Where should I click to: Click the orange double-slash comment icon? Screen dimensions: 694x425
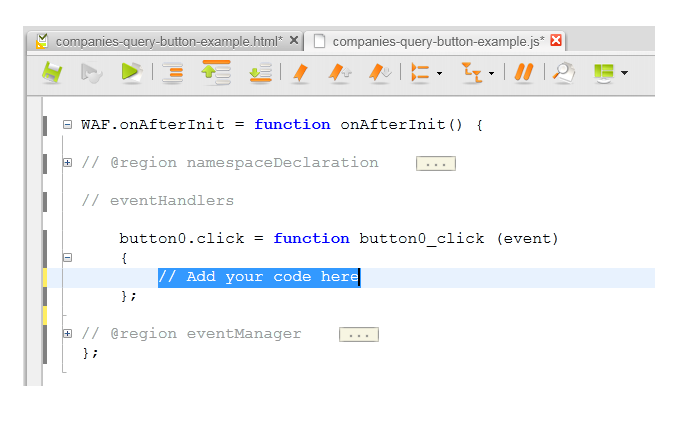[524, 73]
